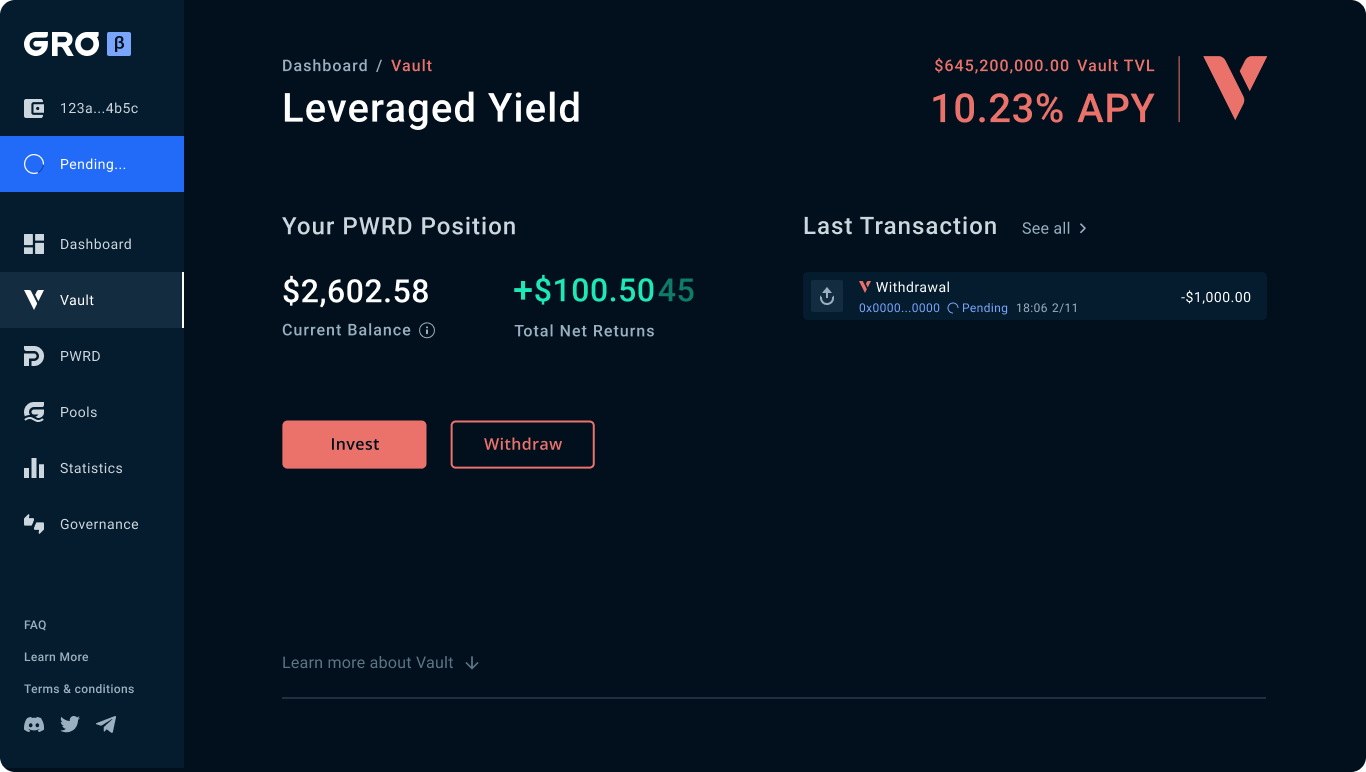Open the Telegram paper-plane icon
Viewport: 1366px width, 772px height.
(106, 724)
